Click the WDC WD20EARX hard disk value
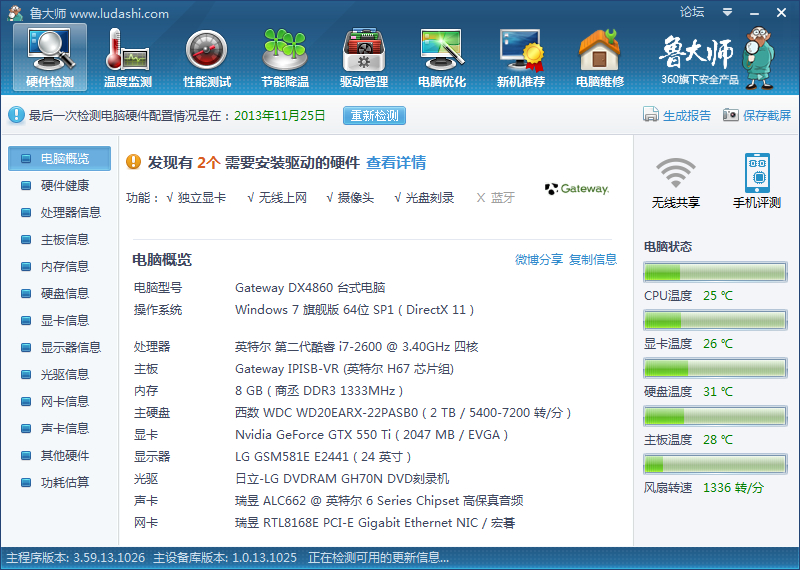800x570 pixels. click(x=403, y=413)
